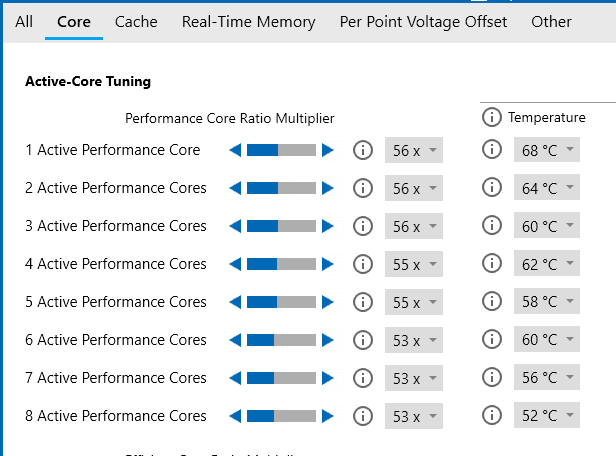
Task: Open the Real-Time Memory tab
Action: click(x=248, y=22)
